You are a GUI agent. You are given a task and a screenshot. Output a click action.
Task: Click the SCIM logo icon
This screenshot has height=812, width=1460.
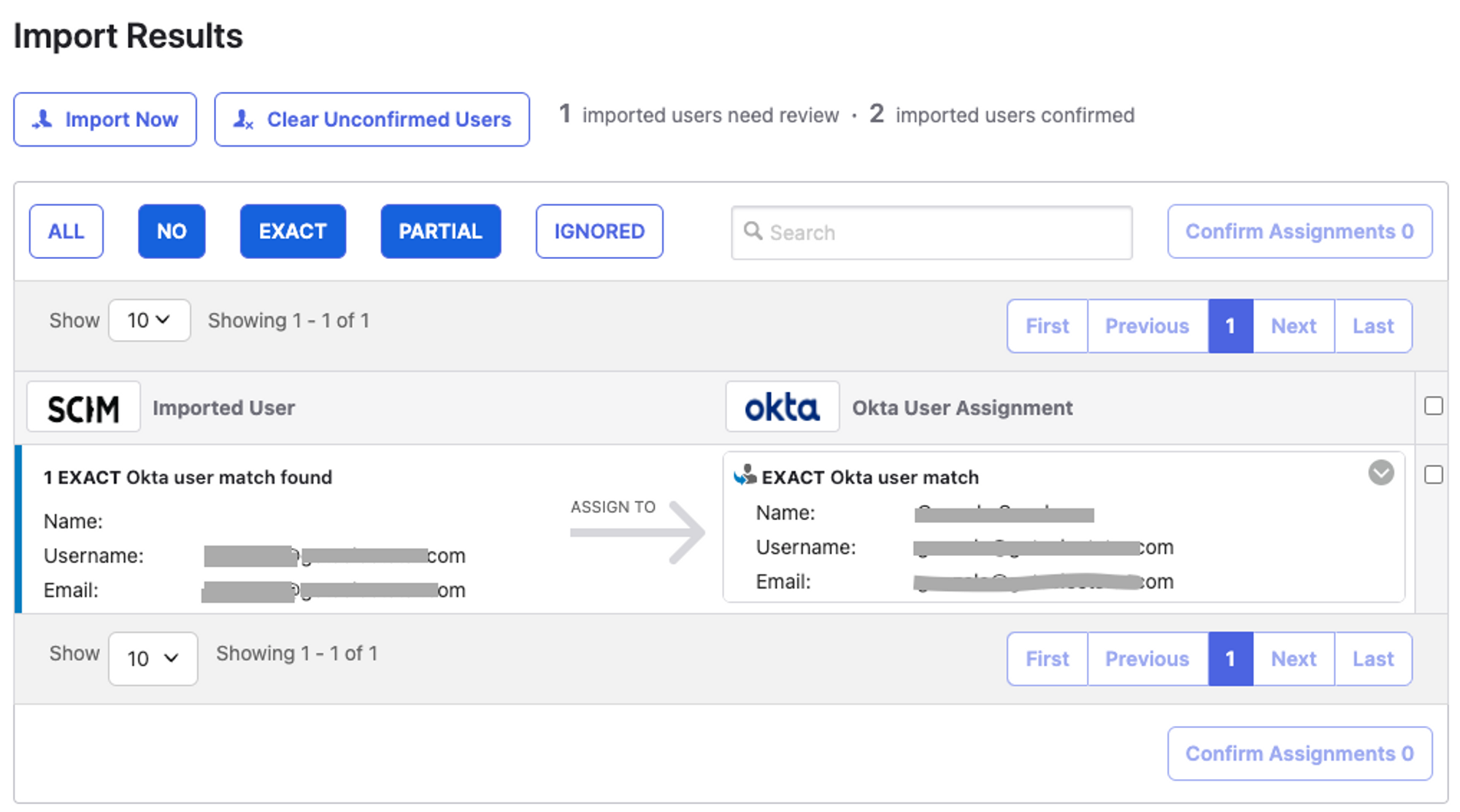83,408
